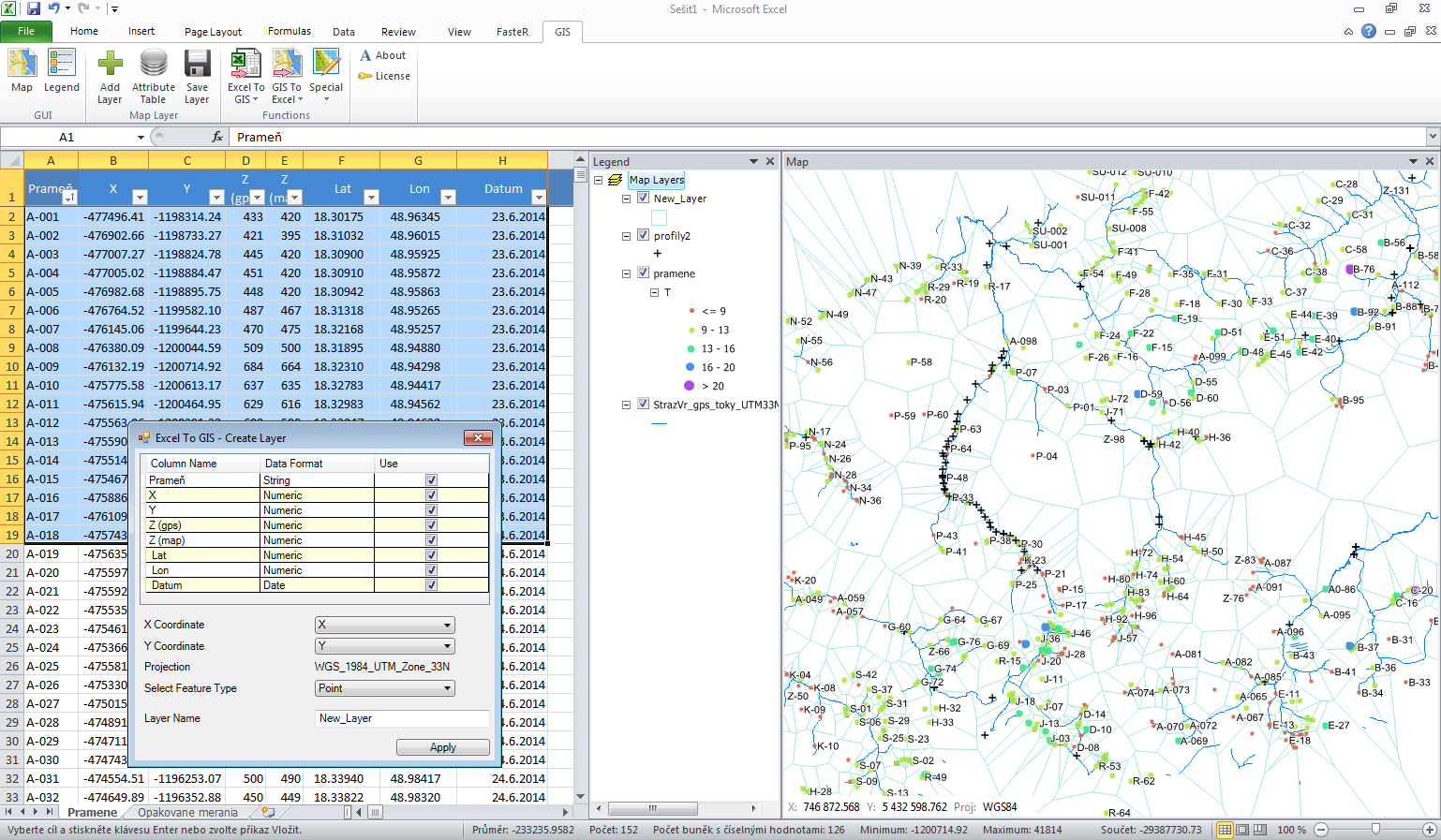The image size is (1441, 840).
Task: Switch to the Home ribbon tab
Action: pyautogui.click(x=84, y=31)
